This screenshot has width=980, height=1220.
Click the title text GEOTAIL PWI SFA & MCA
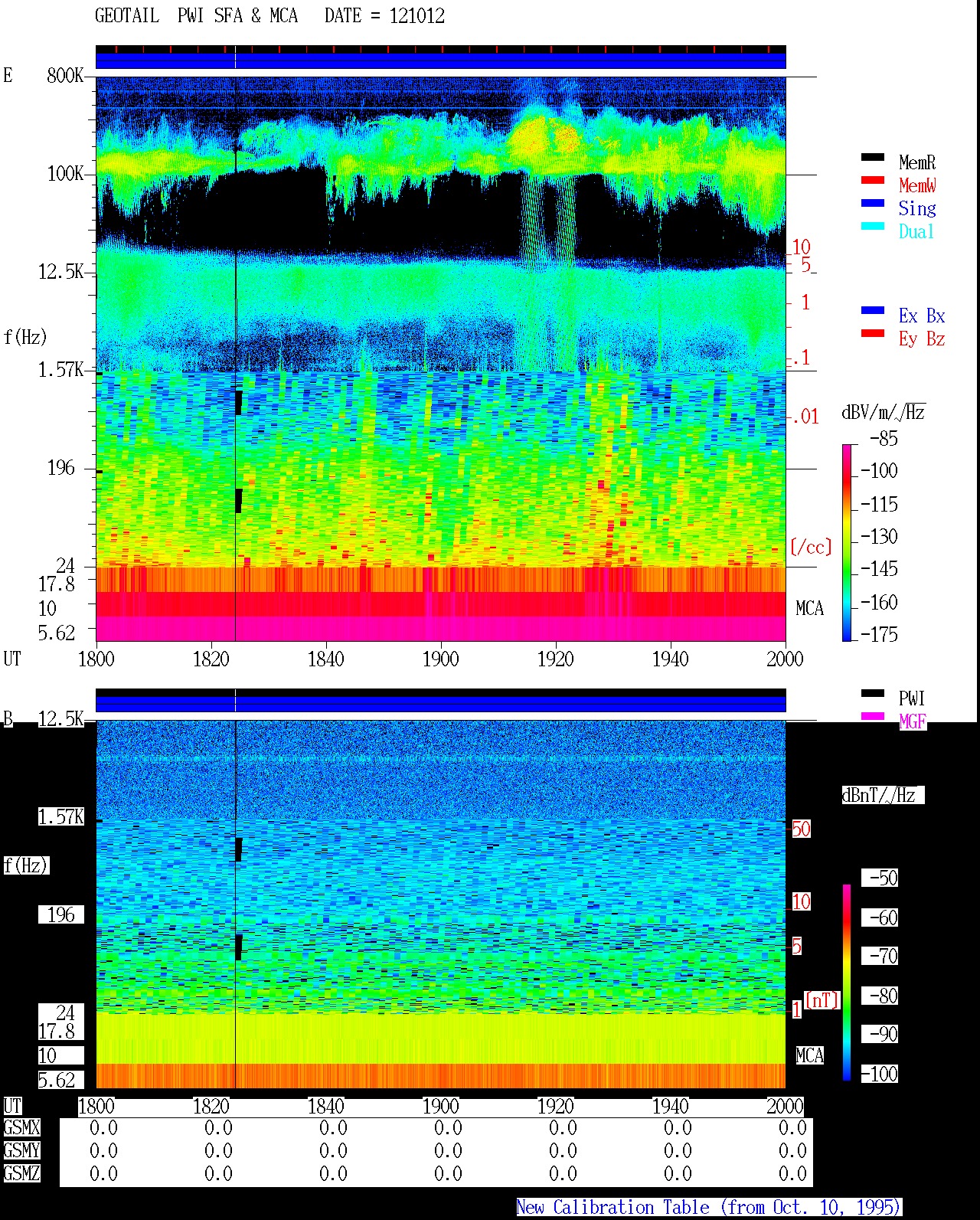pos(196,15)
